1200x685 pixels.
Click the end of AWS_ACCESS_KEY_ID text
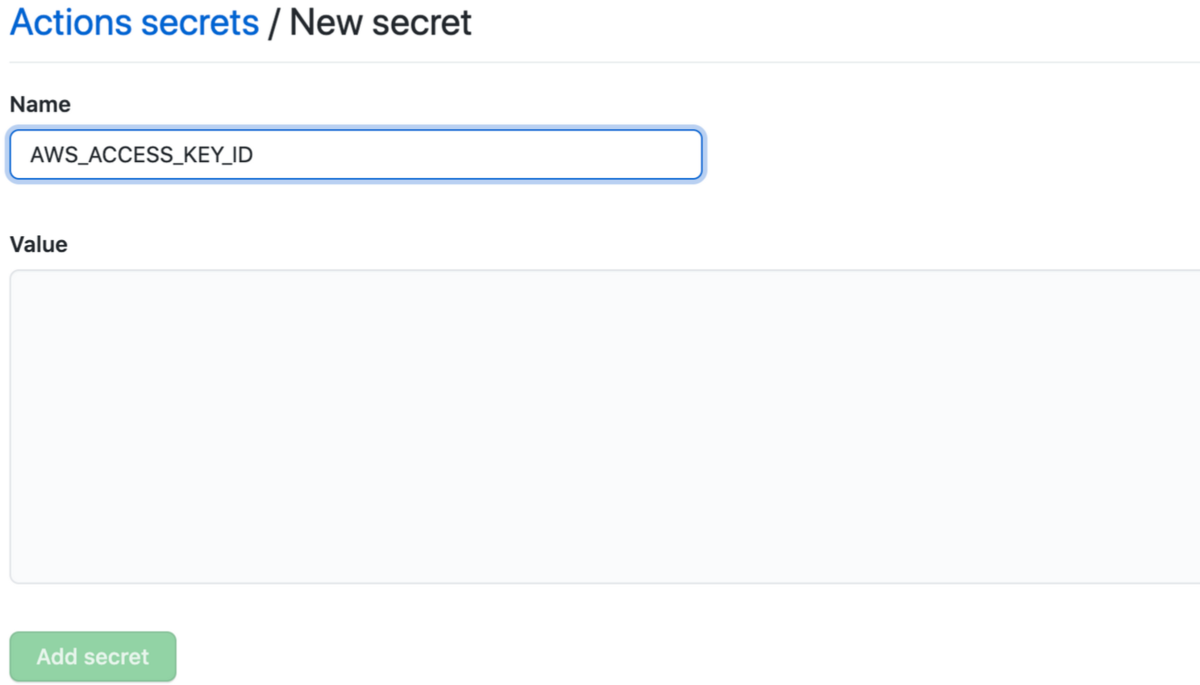(255, 155)
